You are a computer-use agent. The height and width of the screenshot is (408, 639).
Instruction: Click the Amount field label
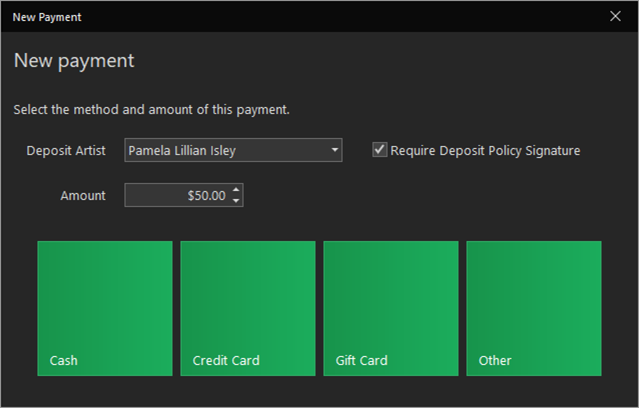point(83,196)
